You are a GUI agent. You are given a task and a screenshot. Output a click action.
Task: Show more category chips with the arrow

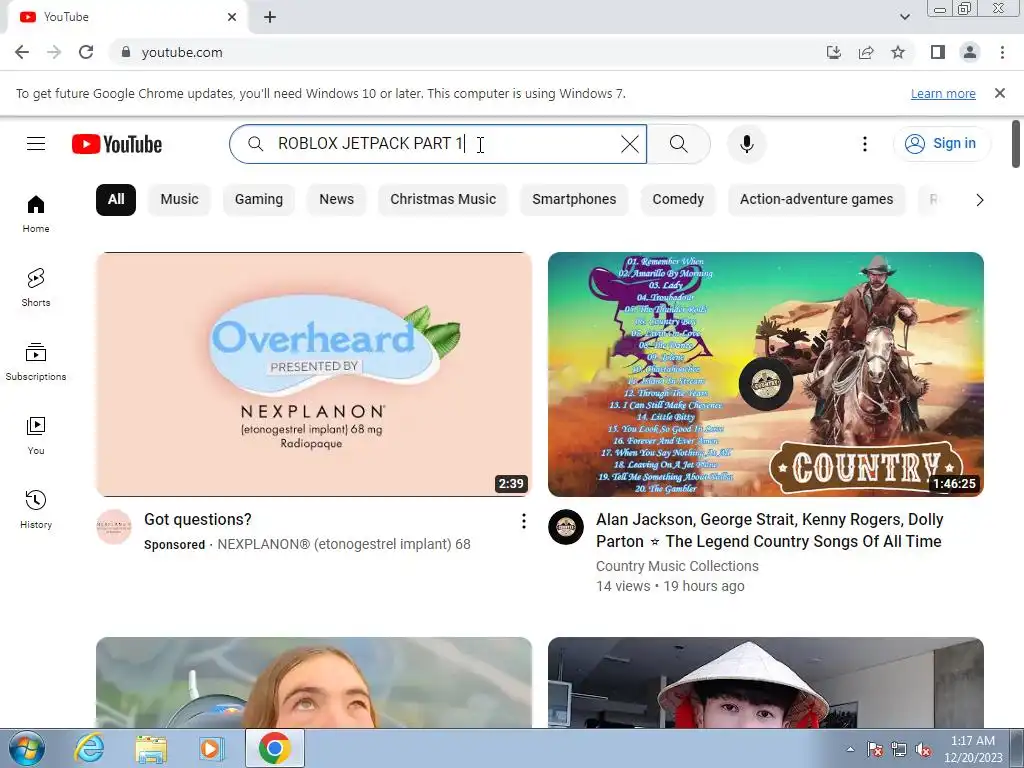[x=979, y=200]
